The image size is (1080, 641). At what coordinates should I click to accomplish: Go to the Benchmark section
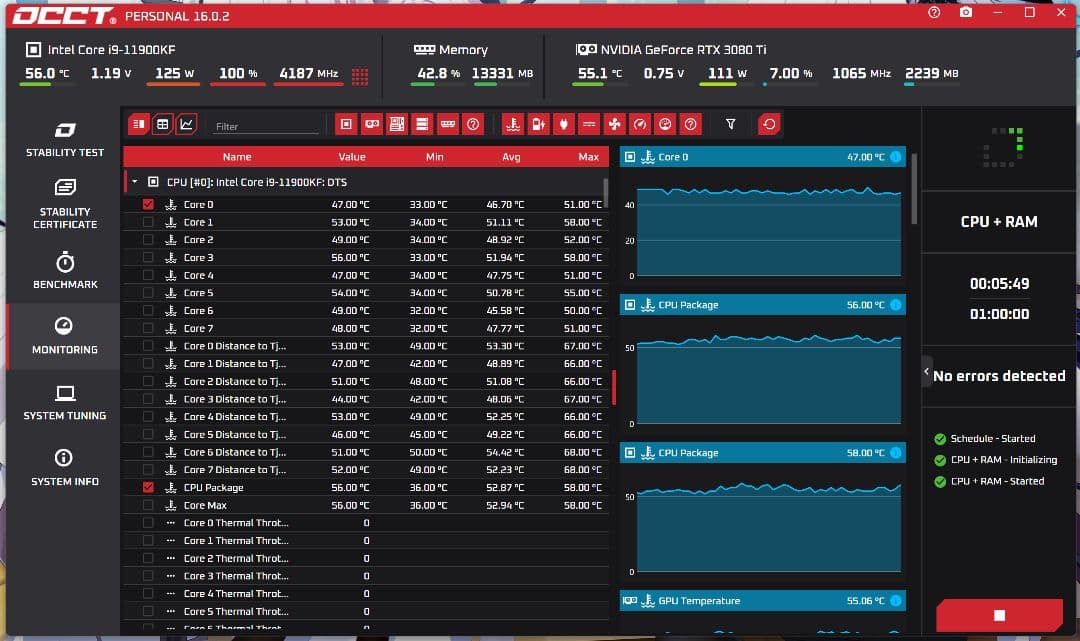point(65,271)
